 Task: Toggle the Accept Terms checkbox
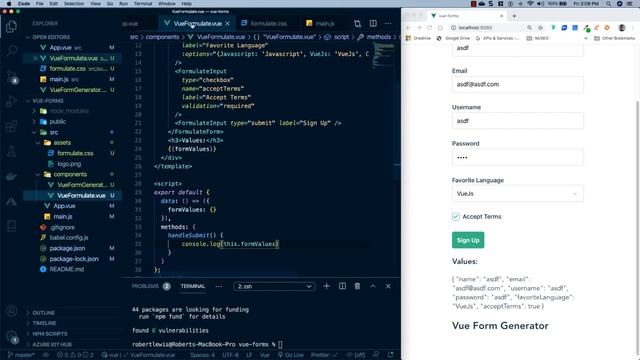tap(456, 217)
